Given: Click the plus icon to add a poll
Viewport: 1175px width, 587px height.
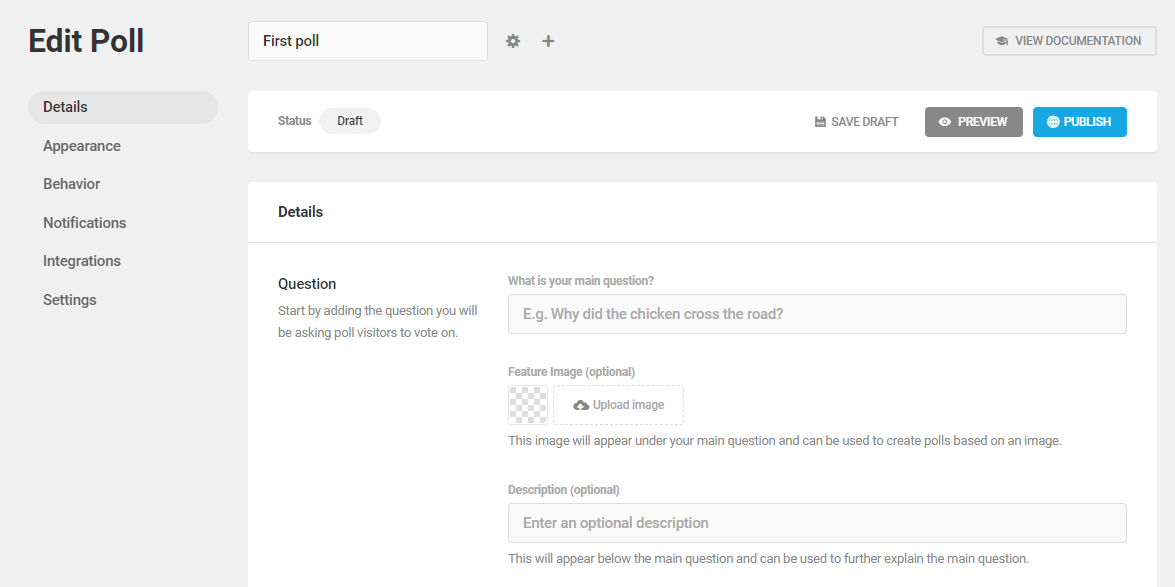Looking at the screenshot, I should 549,41.
